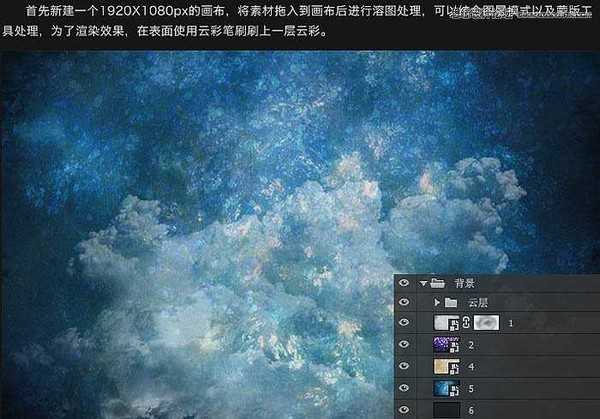Hide layer 1 using its eye icon
Image resolution: width=600 pixels, height=419 pixels.
404,324
